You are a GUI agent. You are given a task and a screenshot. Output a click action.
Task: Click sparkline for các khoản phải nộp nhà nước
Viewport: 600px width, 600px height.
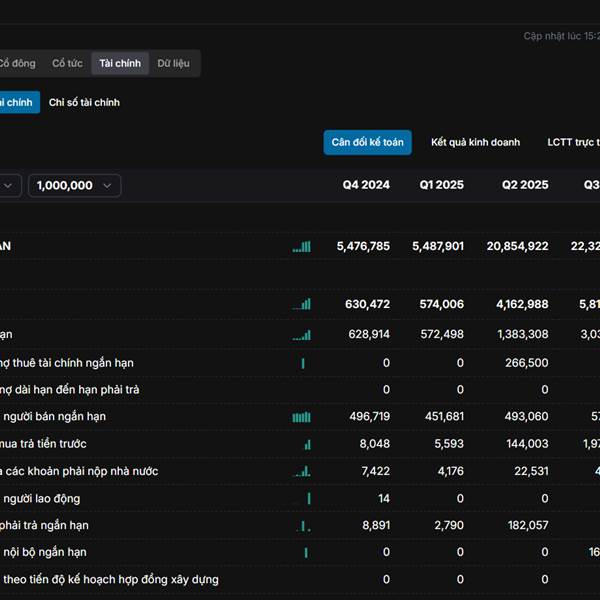click(302, 471)
